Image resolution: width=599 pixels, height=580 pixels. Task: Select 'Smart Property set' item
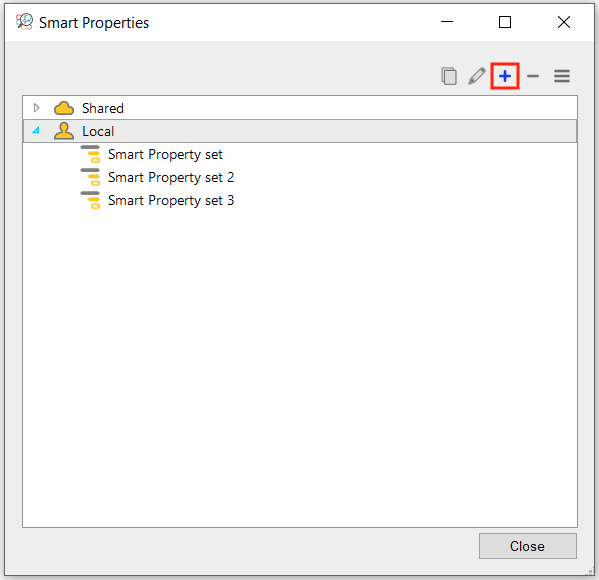[x=165, y=154]
